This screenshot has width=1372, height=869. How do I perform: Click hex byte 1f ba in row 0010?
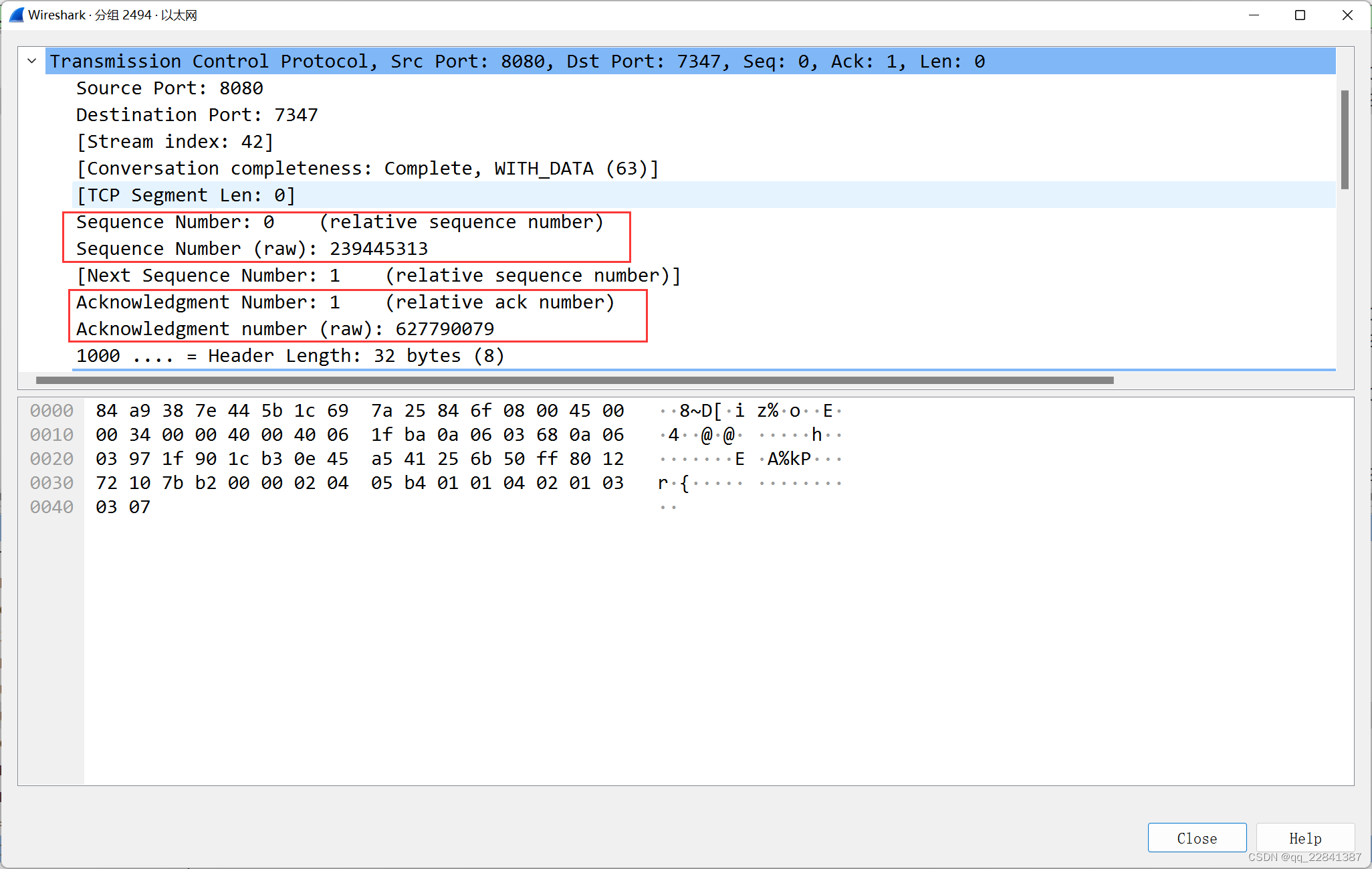tap(398, 435)
